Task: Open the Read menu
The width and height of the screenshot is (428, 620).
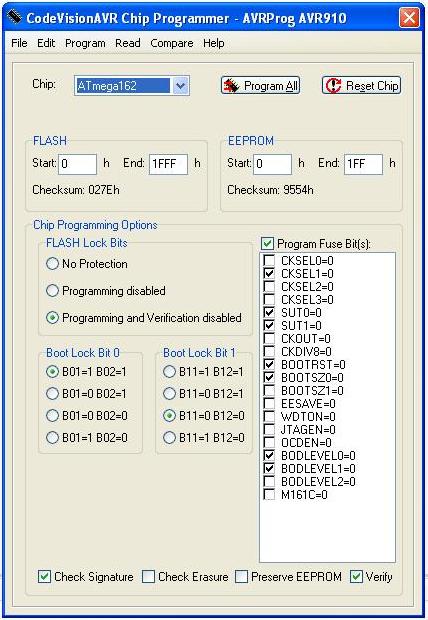Action: 127,43
